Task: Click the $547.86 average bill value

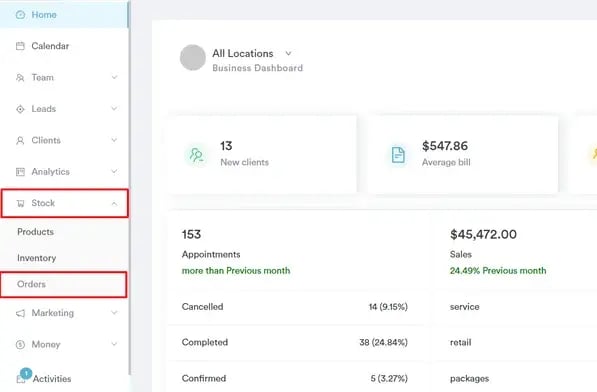Action: click(x=445, y=146)
